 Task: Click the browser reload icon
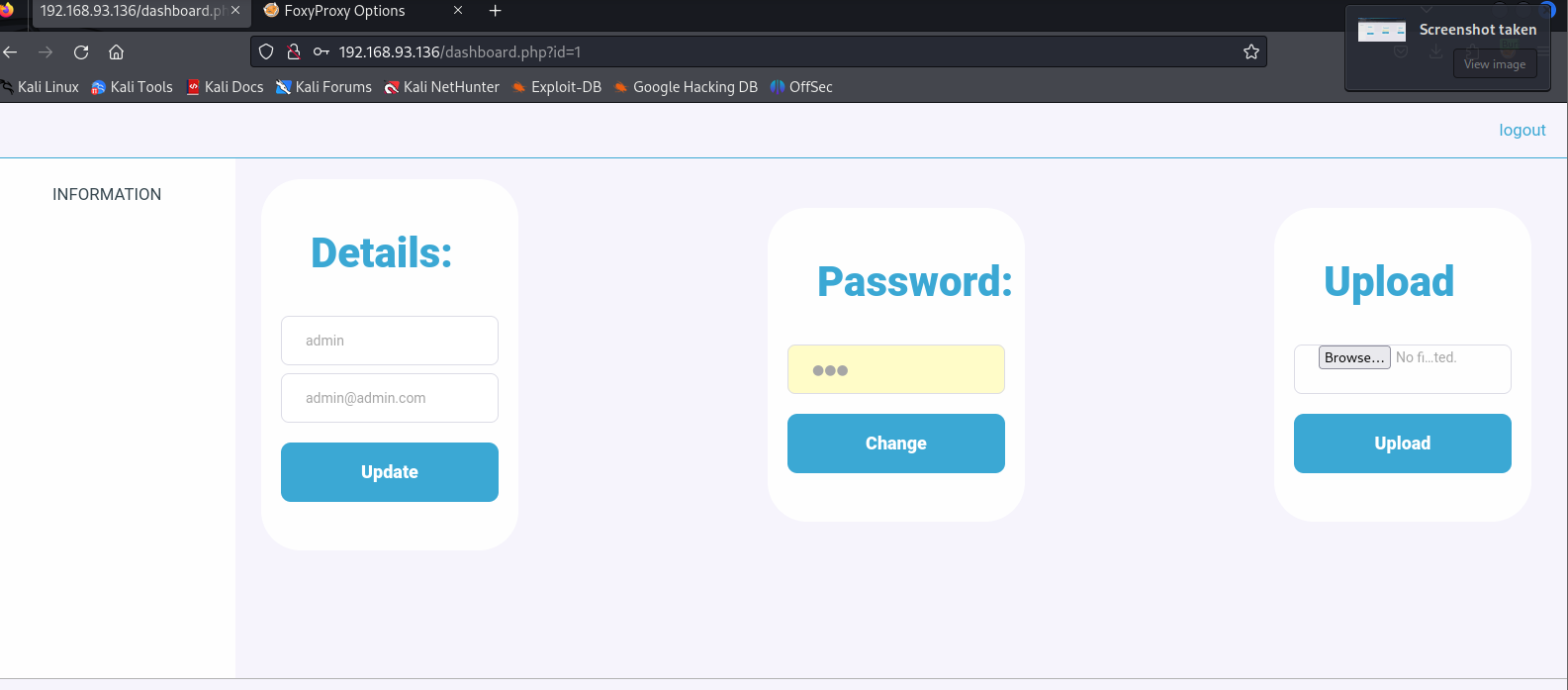coord(81,52)
